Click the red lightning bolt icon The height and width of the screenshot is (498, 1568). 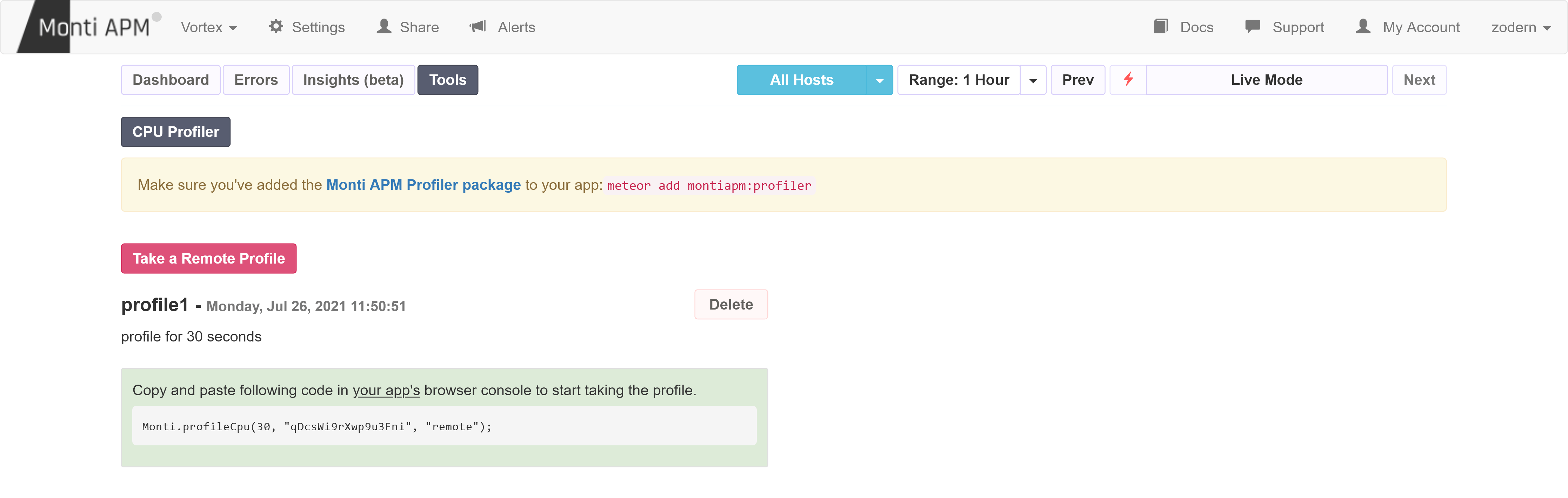click(1128, 80)
